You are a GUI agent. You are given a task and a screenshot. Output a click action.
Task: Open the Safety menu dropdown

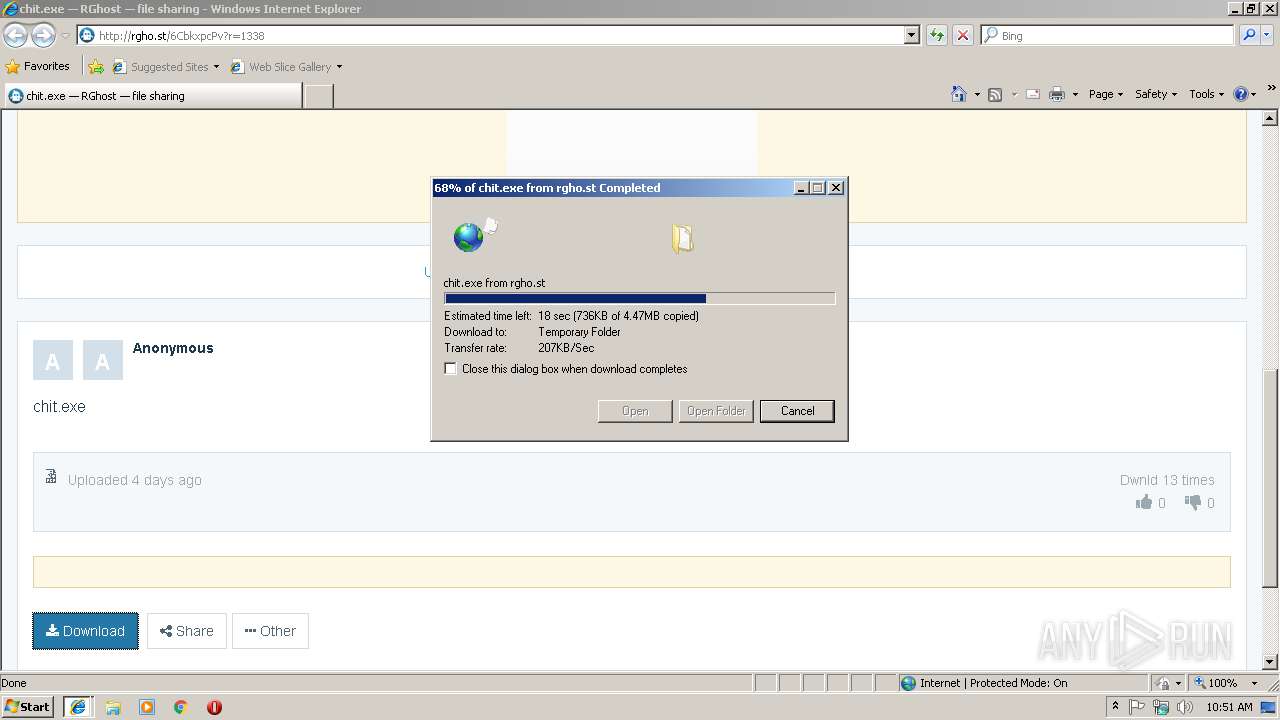pyautogui.click(x=1156, y=94)
